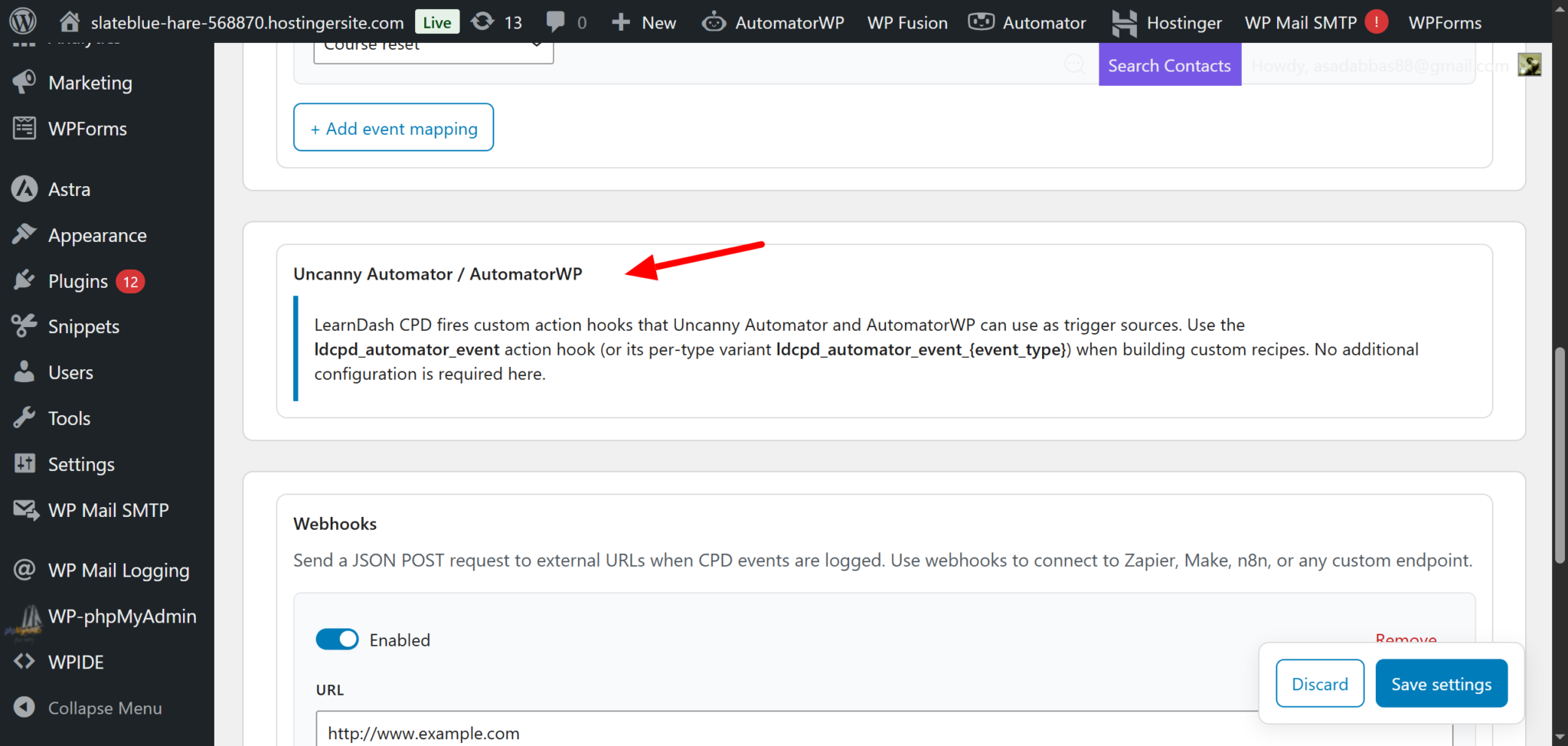Click the Appearance paintbrush icon
Image resolution: width=1568 pixels, height=746 pixels.
point(24,234)
